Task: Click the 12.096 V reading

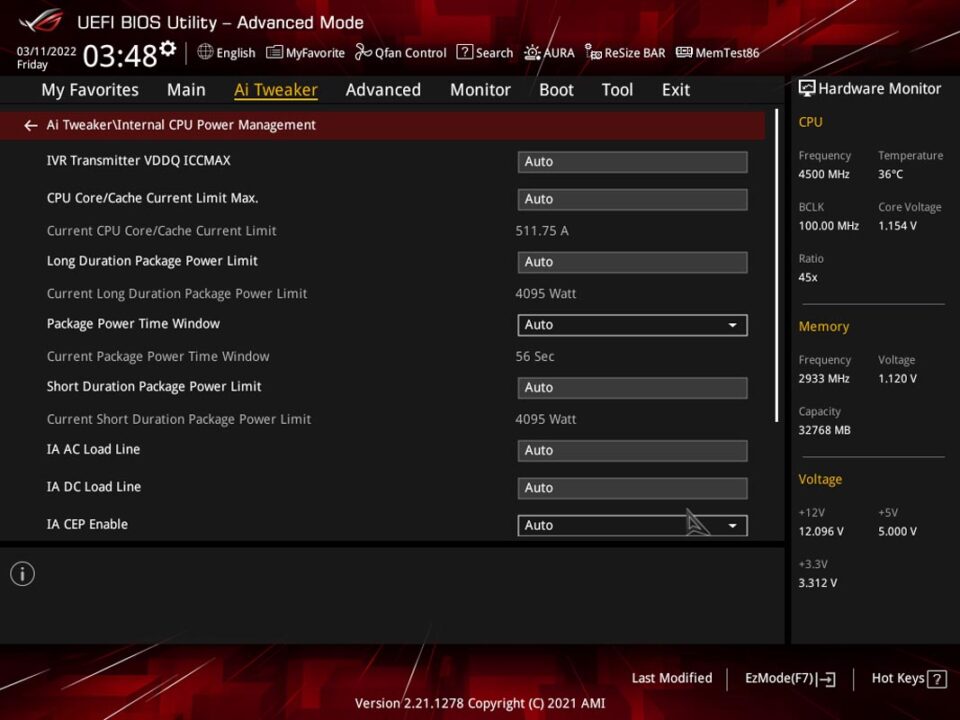Action: coord(820,531)
